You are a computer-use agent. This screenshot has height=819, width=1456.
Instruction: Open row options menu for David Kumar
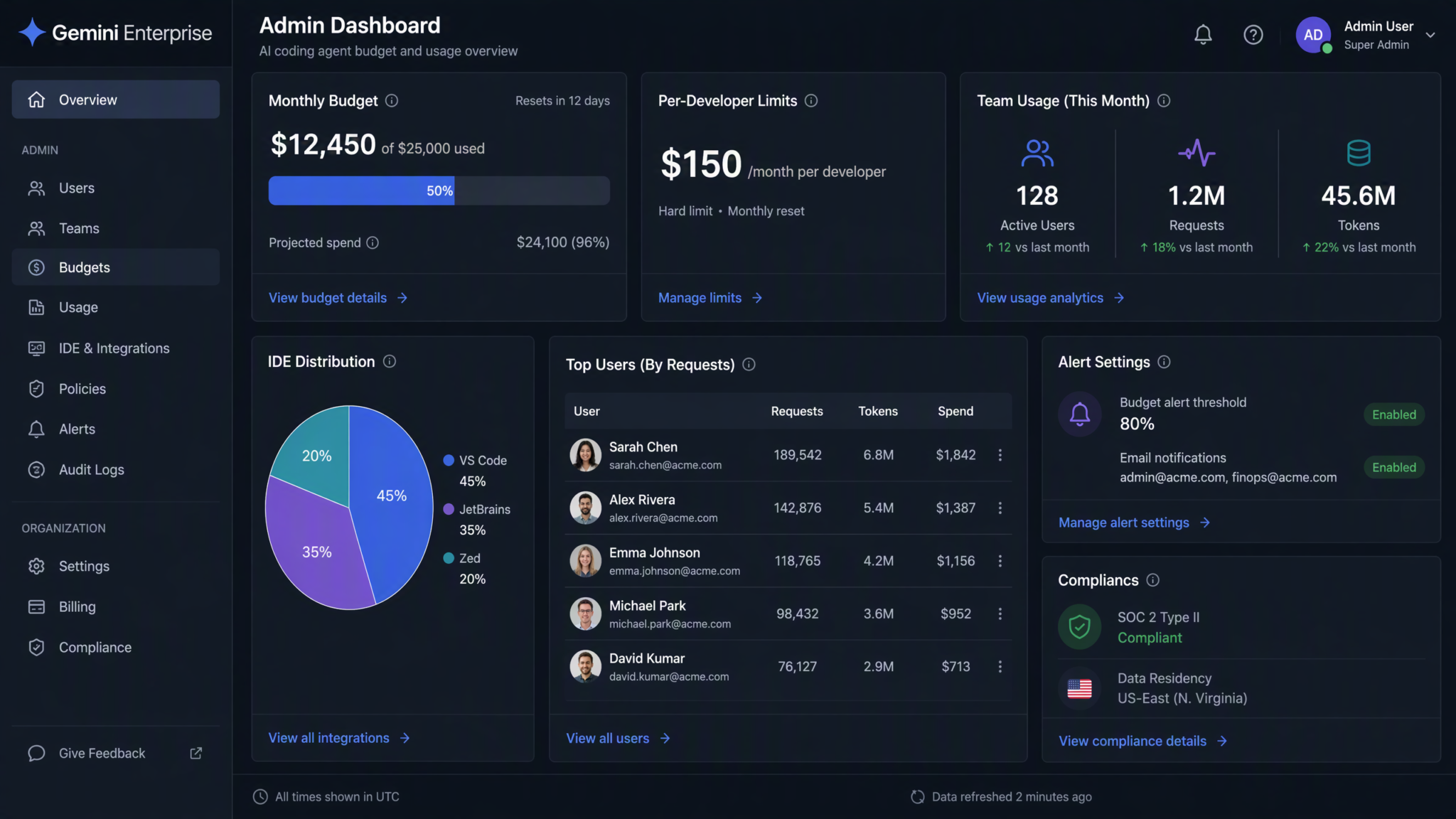pos(1000,666)
